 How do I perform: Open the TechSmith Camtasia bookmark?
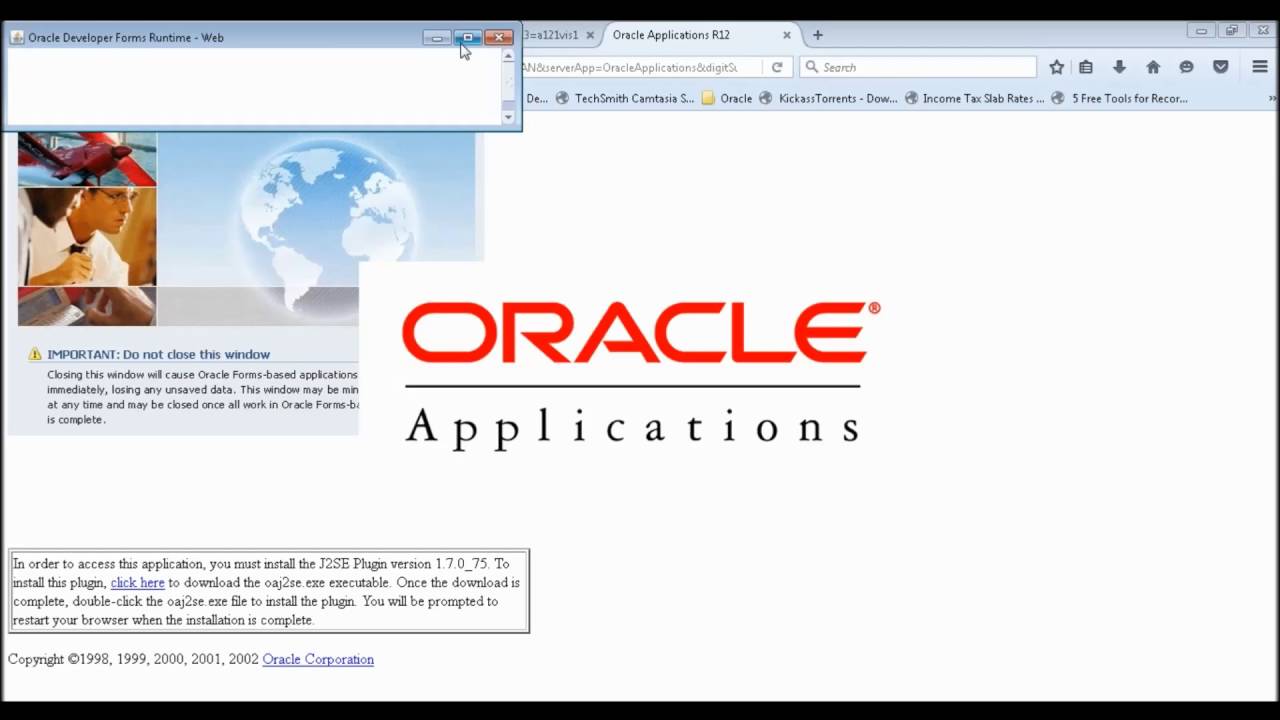[625, 98]
